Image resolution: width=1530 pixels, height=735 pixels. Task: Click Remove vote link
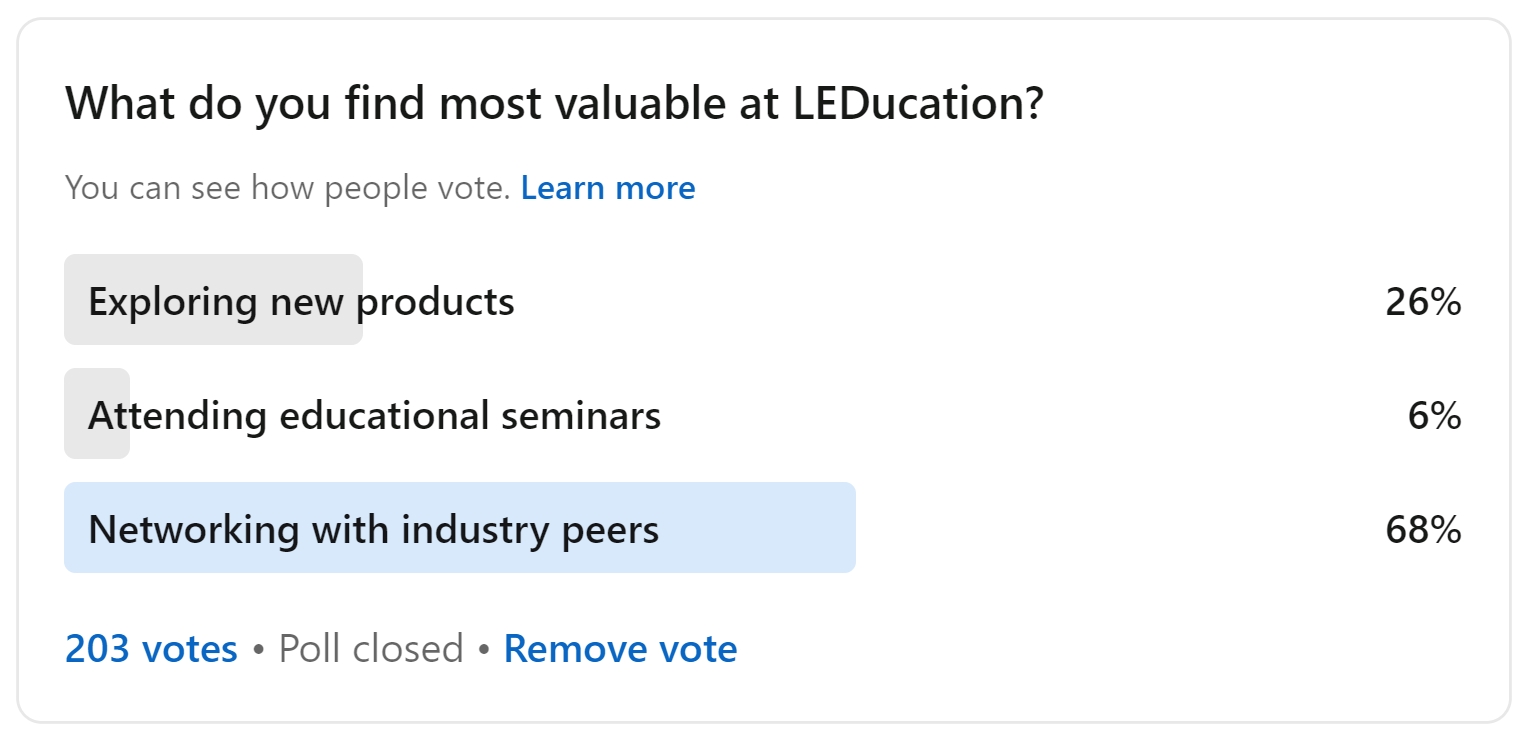coord(620,649)
